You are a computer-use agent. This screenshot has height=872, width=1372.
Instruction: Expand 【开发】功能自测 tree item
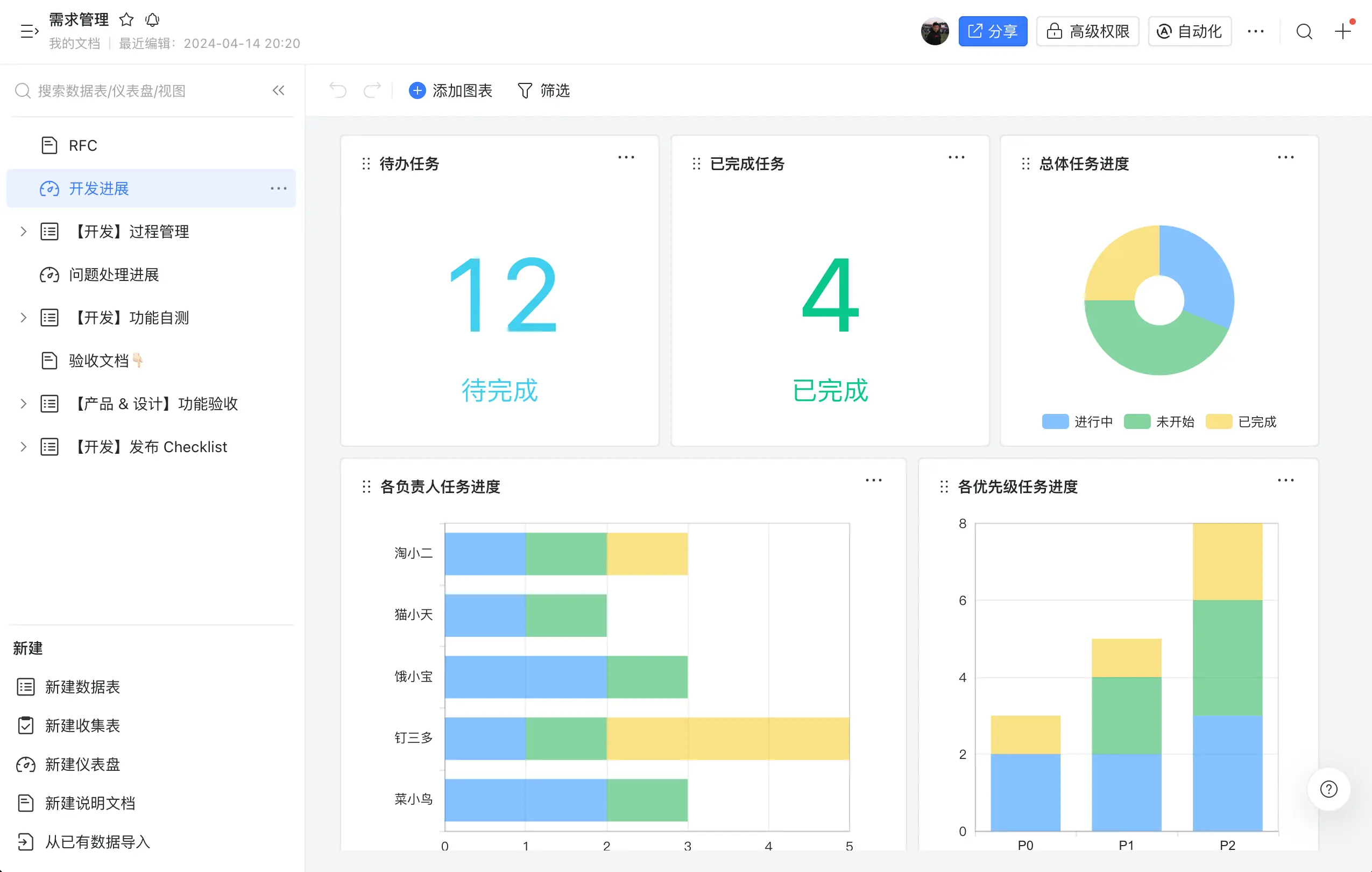23,318
